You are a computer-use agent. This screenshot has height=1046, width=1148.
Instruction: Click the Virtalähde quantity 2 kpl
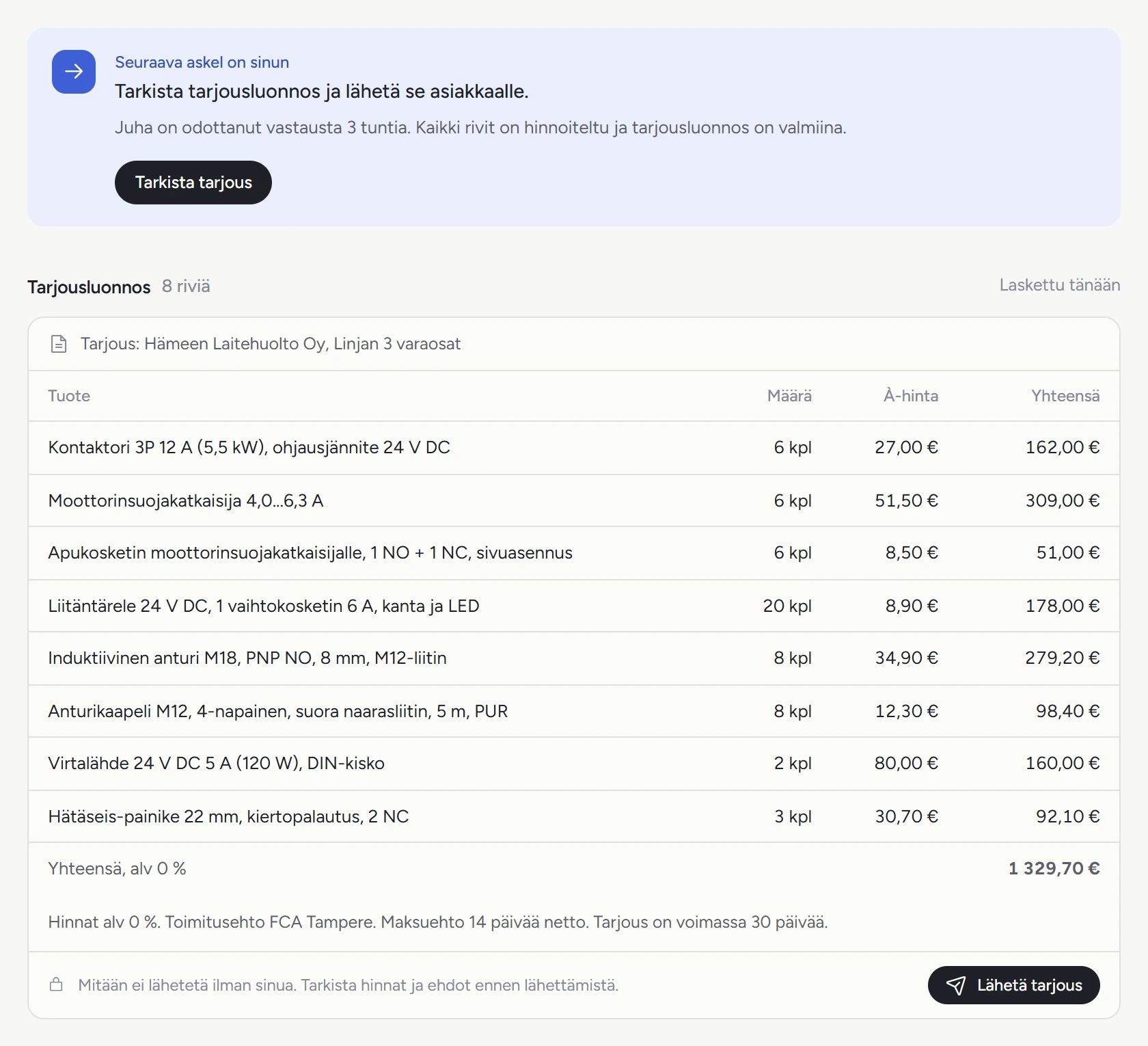(793, 763)
